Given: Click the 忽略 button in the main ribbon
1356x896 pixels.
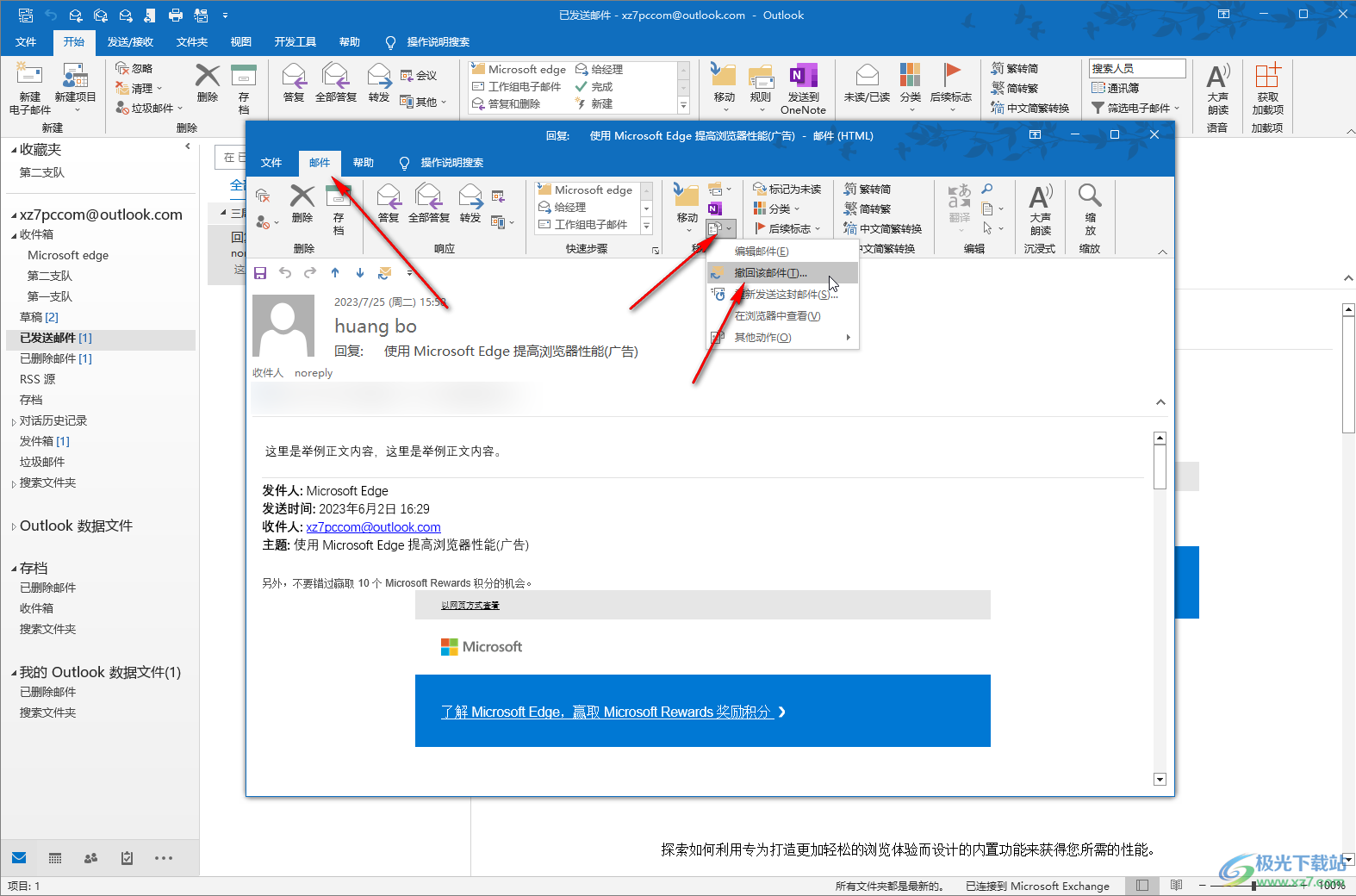Looking at the screenshot, I should click(134, 68).
